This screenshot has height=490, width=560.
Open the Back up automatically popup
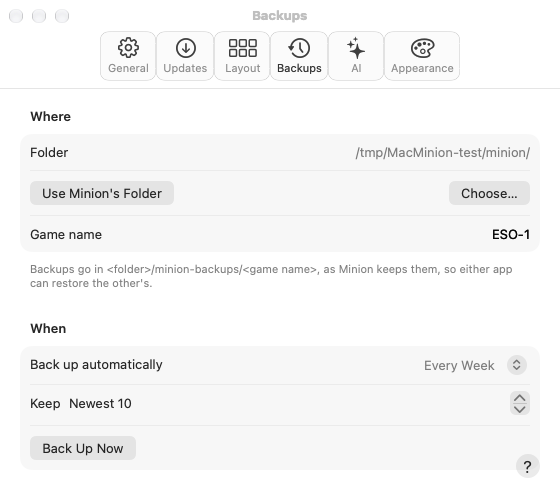pyautogui.click(x=516, y=365)
